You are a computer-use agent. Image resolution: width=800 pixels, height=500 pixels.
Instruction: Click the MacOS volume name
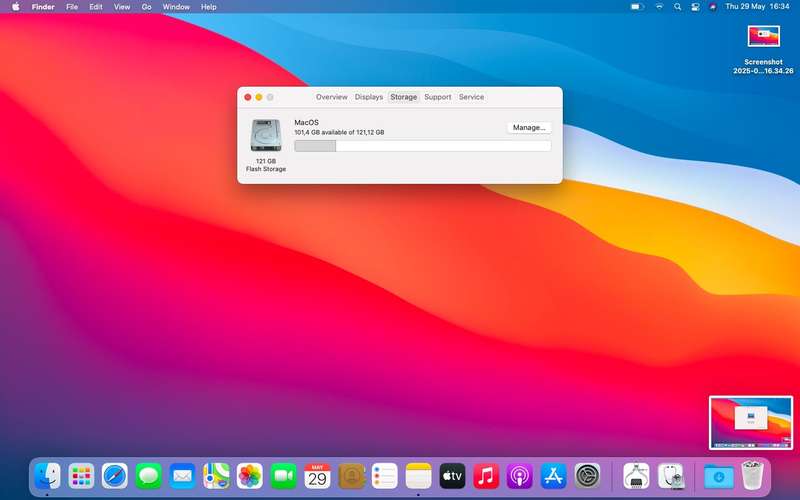pos(307,122)
